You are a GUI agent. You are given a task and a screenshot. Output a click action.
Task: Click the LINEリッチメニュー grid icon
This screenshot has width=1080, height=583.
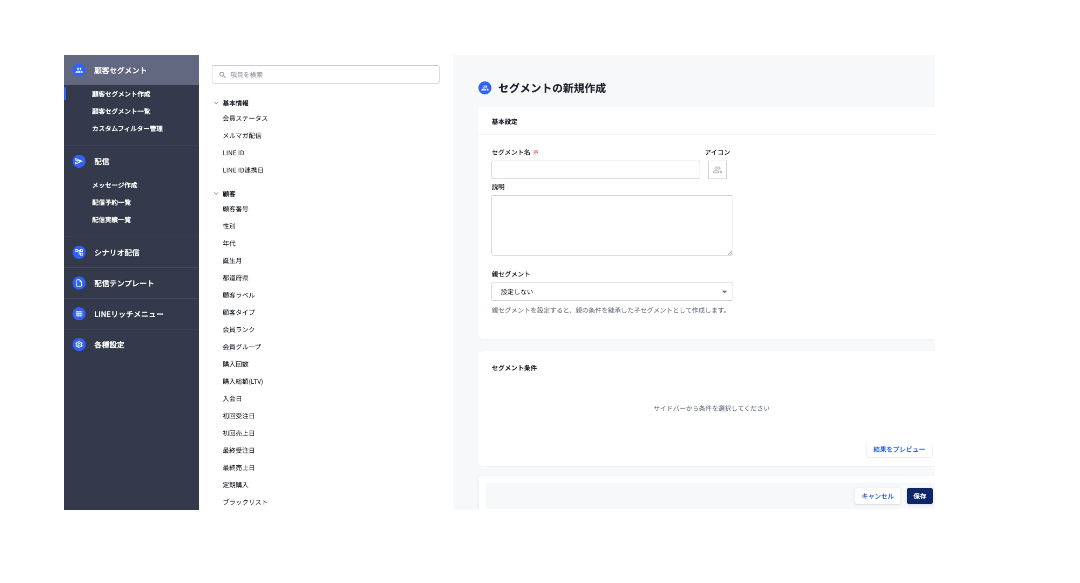(x=79, y=314)
